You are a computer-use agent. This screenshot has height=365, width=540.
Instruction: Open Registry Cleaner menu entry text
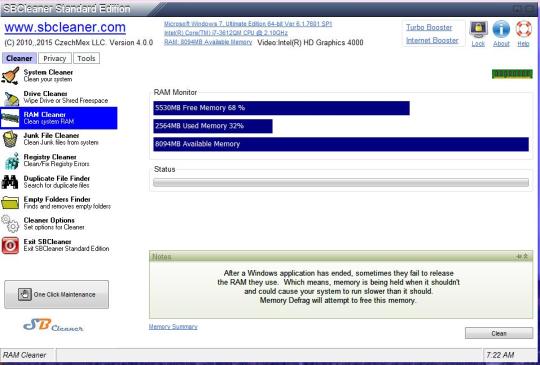(56, 160)
